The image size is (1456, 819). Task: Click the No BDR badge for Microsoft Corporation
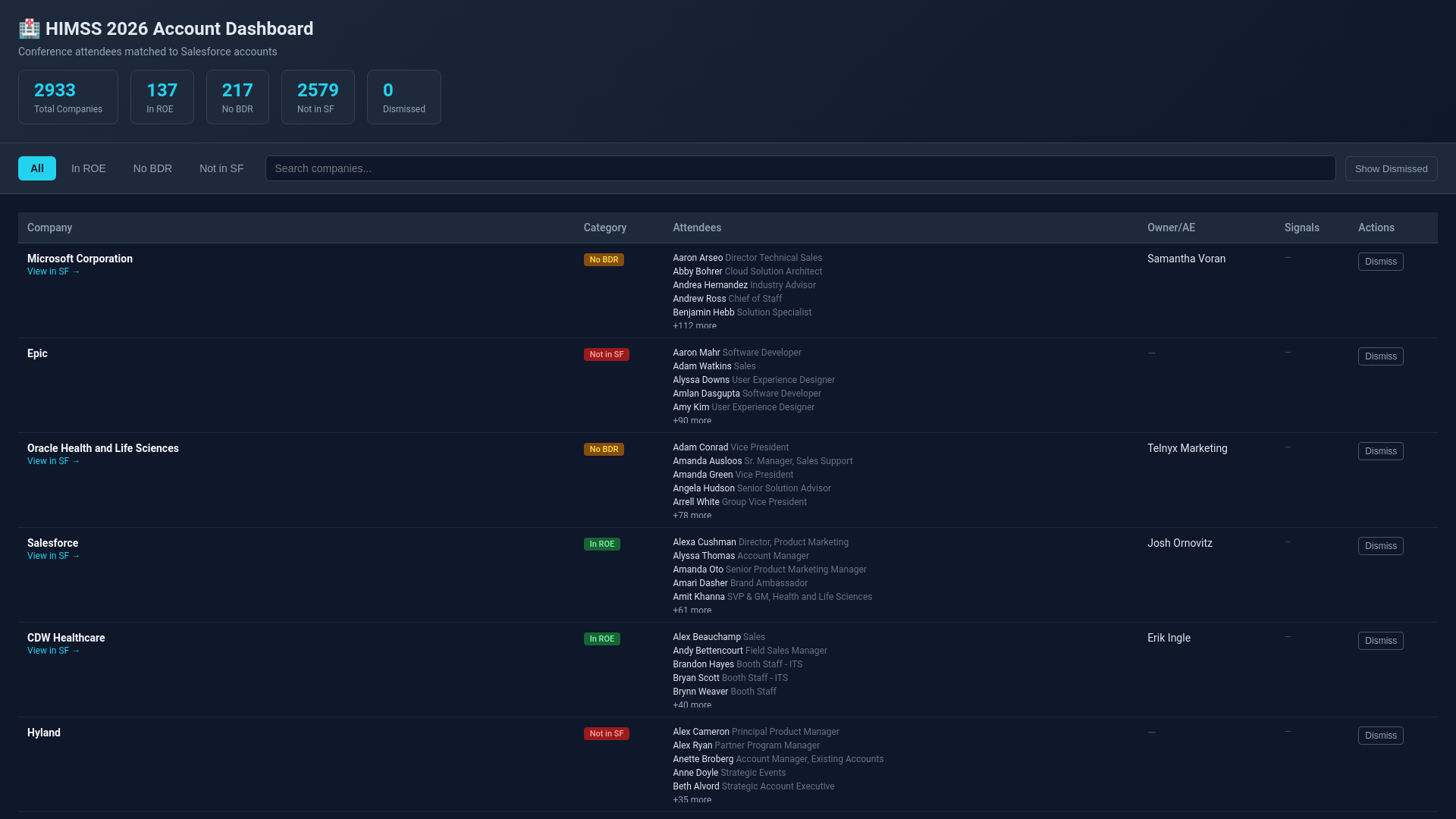pos(604,259)
